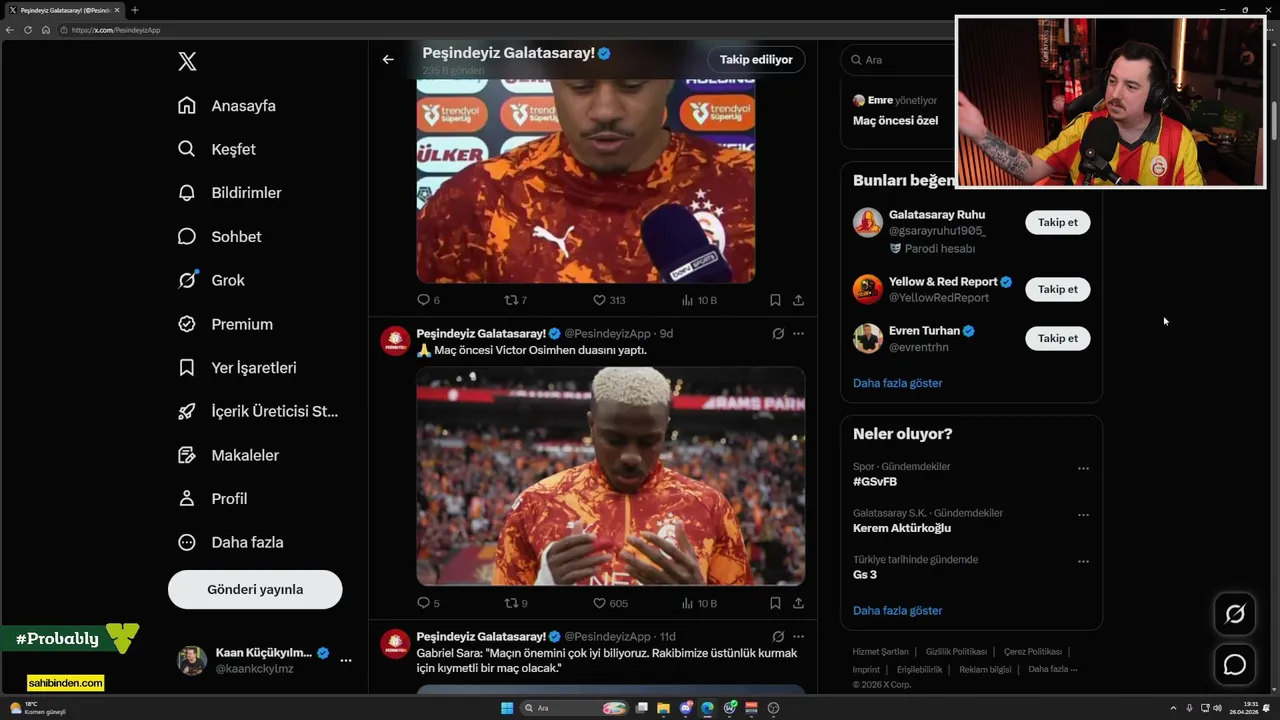
Task: Click Daha fazla göster under Neler oluyor
Action: point(897,611)
